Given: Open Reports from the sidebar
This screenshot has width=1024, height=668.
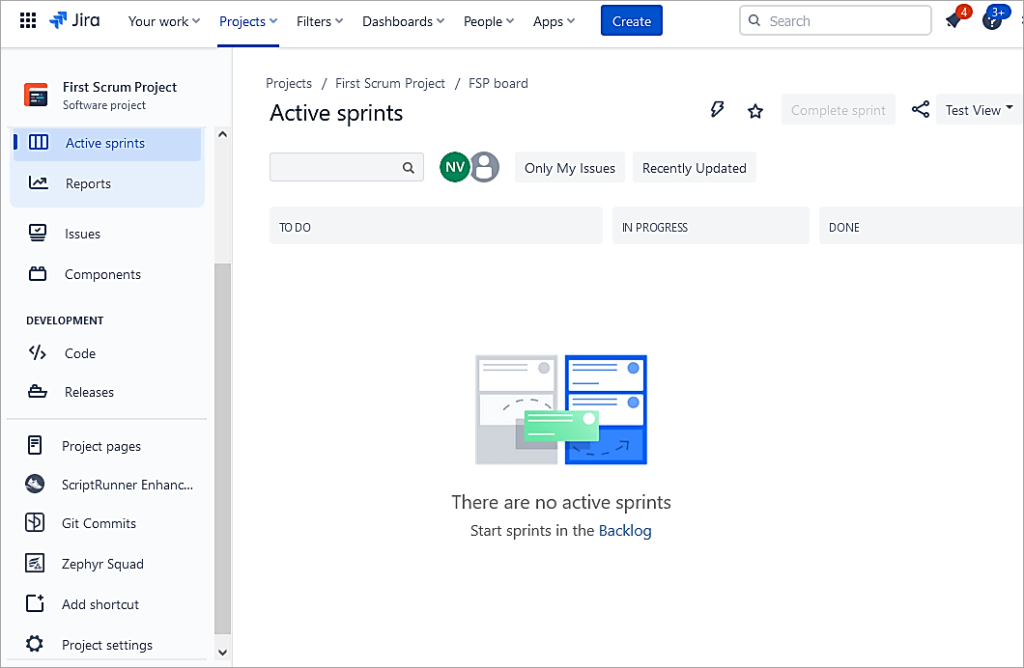Looking at the screenshot, I should coord(88,183).
